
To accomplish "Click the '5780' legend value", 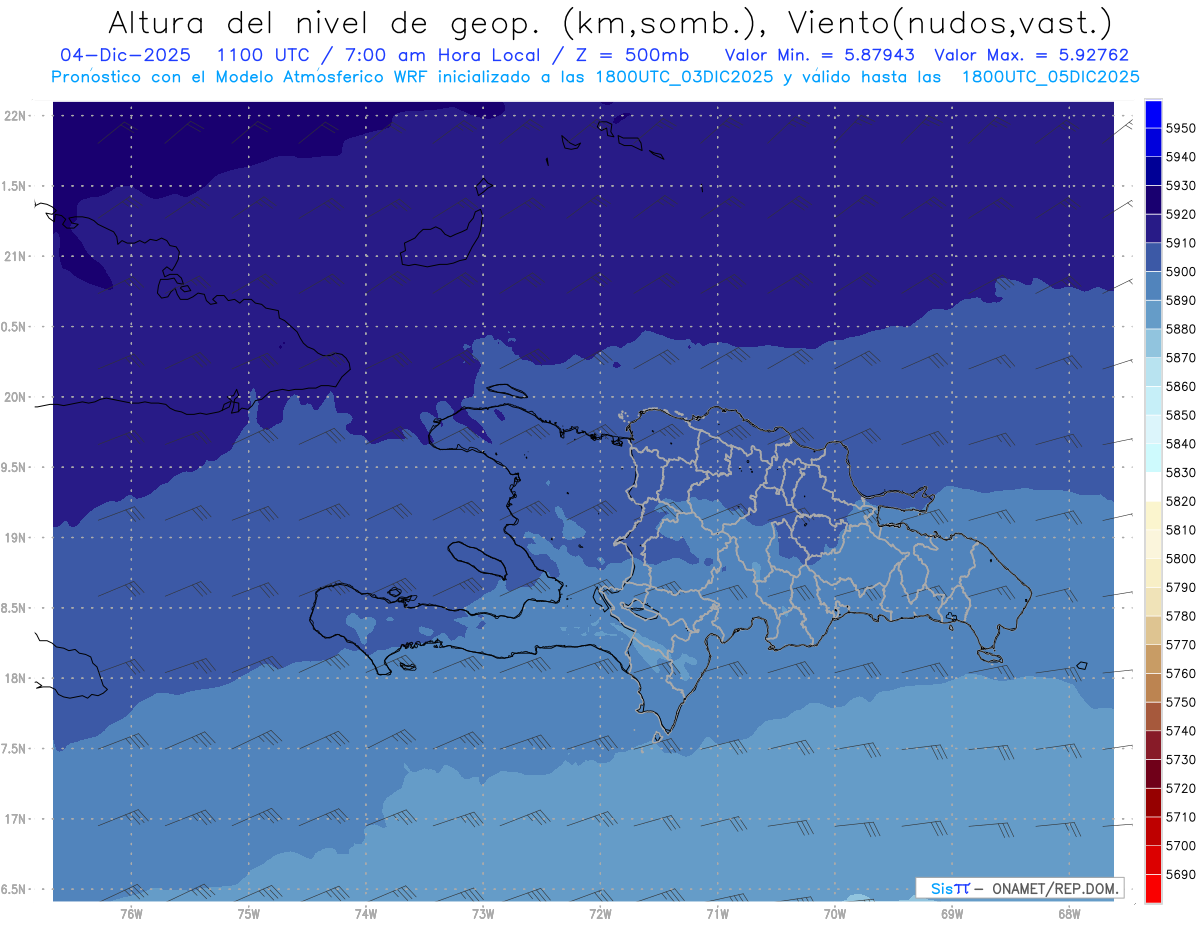I will point(1181,616).
